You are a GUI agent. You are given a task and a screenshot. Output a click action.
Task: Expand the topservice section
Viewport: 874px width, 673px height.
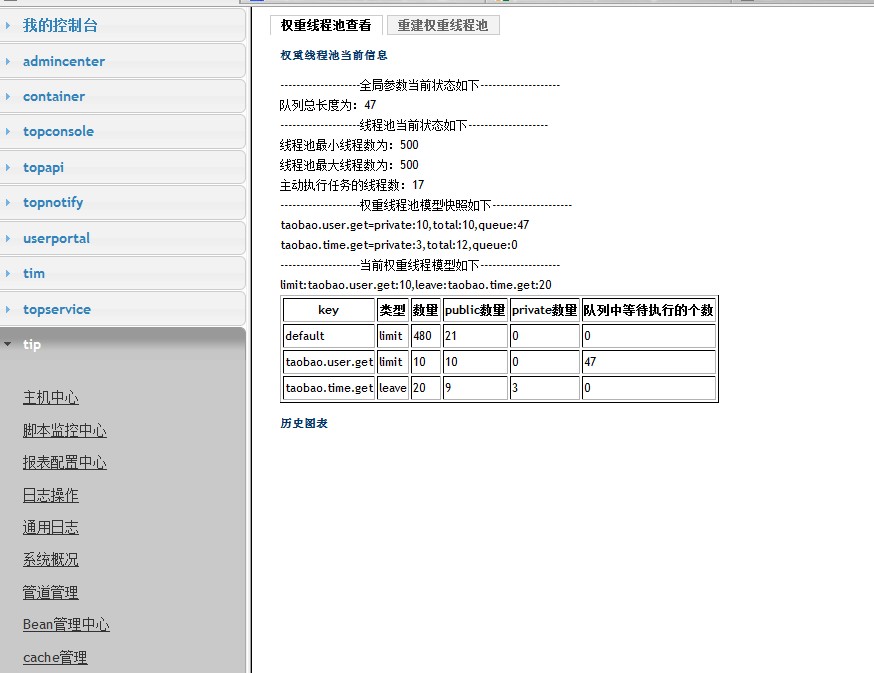click(x=122, y=309)
